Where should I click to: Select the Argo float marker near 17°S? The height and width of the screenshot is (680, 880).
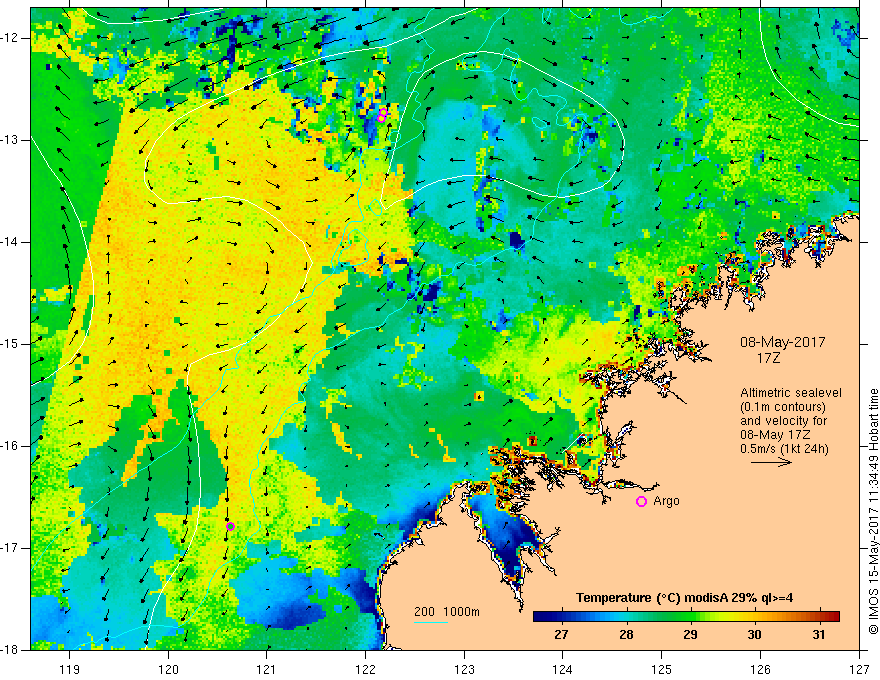click(x=230, y=526)
